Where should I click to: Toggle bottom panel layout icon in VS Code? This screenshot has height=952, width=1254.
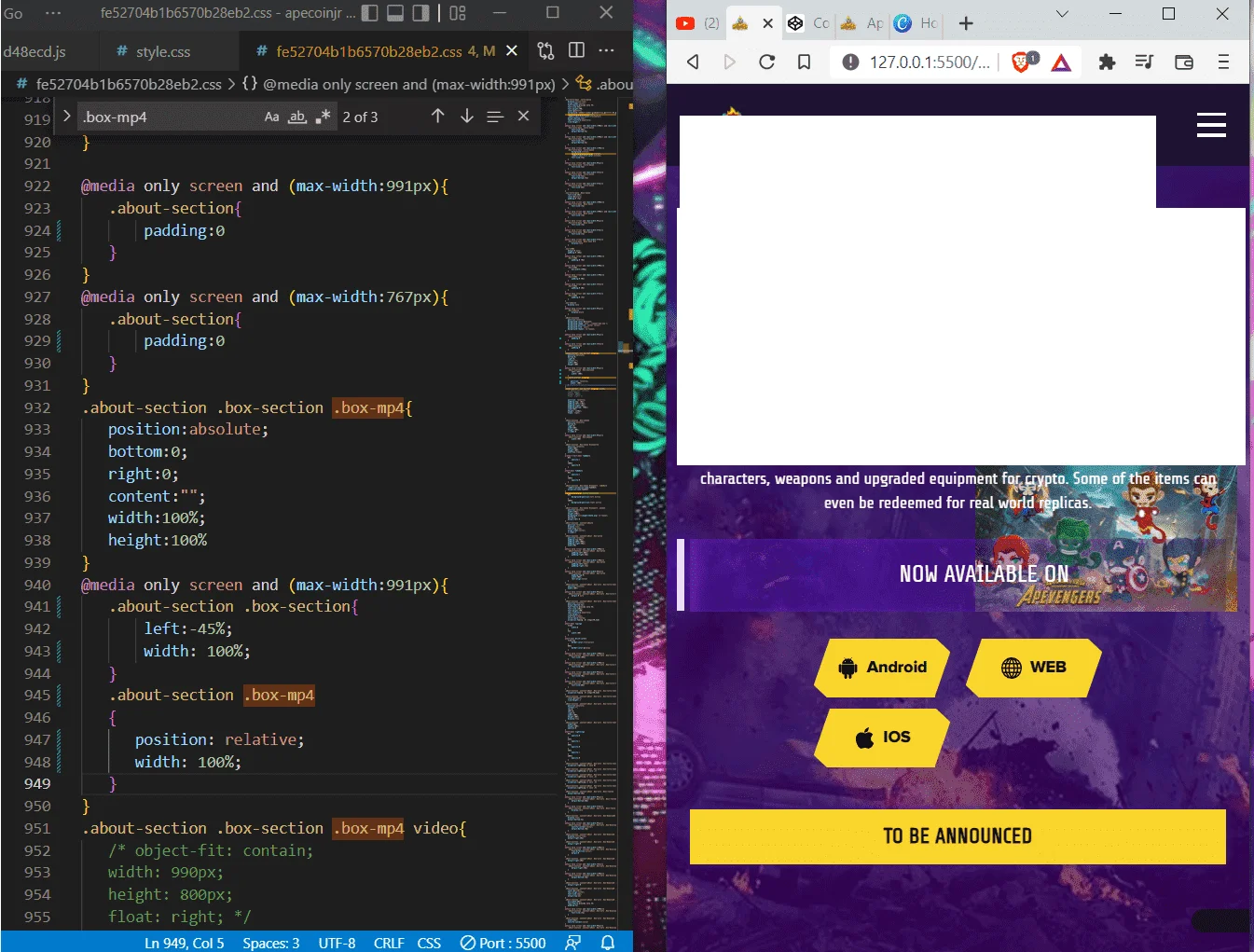coord(395,13)
